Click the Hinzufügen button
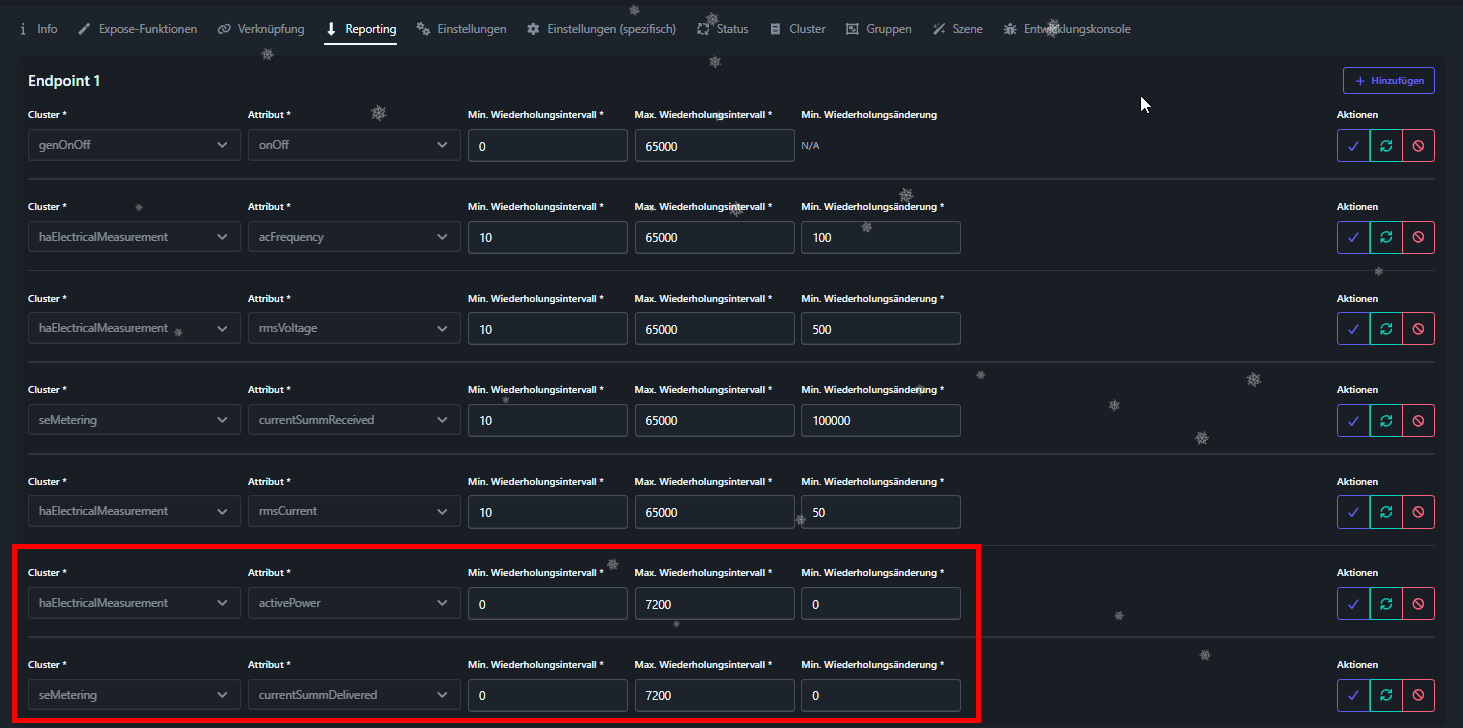 point(1388,81)
